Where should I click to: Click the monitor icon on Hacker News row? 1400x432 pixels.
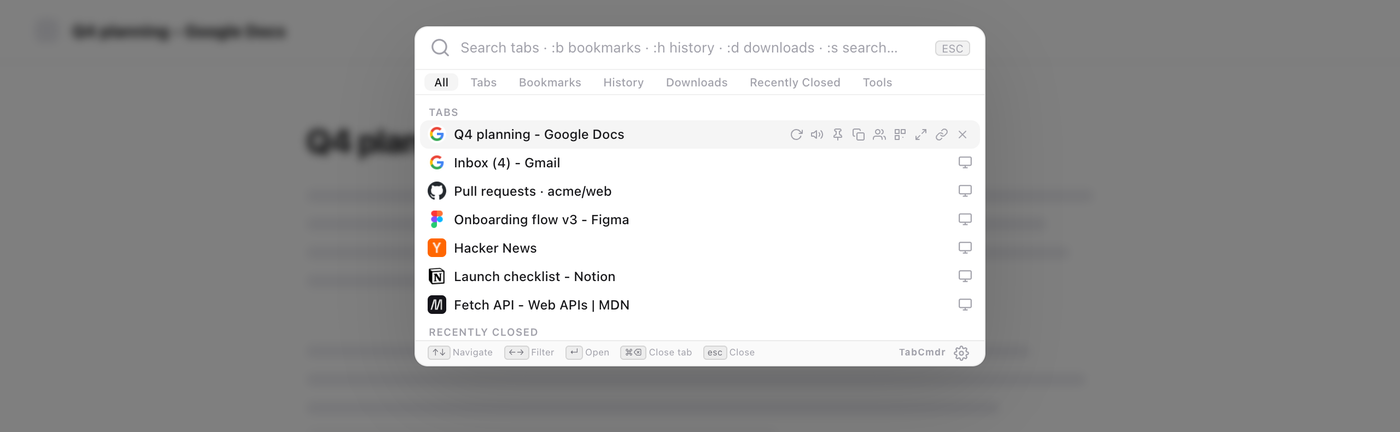[965, 248]
